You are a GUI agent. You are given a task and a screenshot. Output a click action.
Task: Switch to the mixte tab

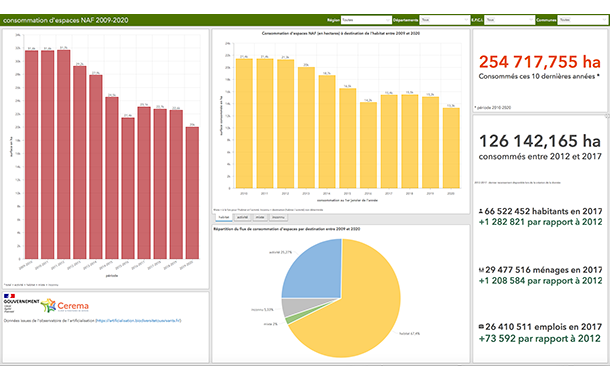(x=260, y=217)
